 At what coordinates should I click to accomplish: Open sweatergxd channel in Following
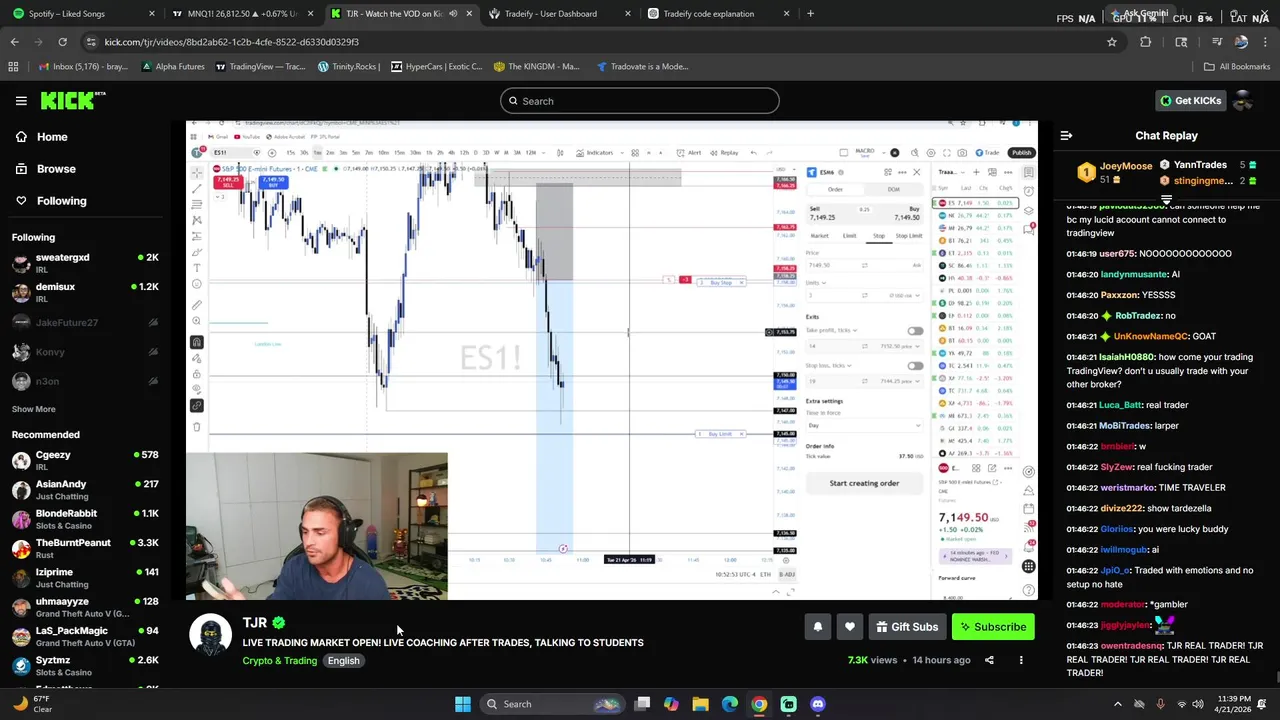85,264
